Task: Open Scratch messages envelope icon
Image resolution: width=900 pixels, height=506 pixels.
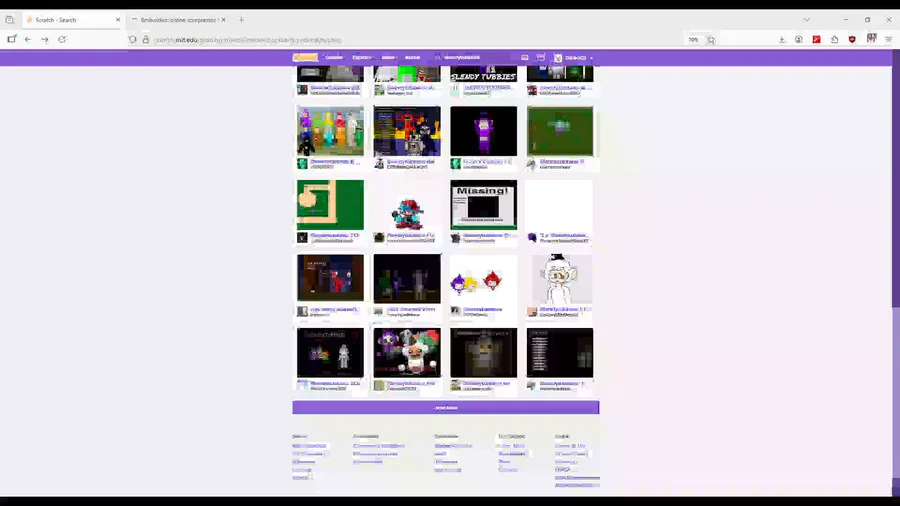Action: [x=525, y=57]
